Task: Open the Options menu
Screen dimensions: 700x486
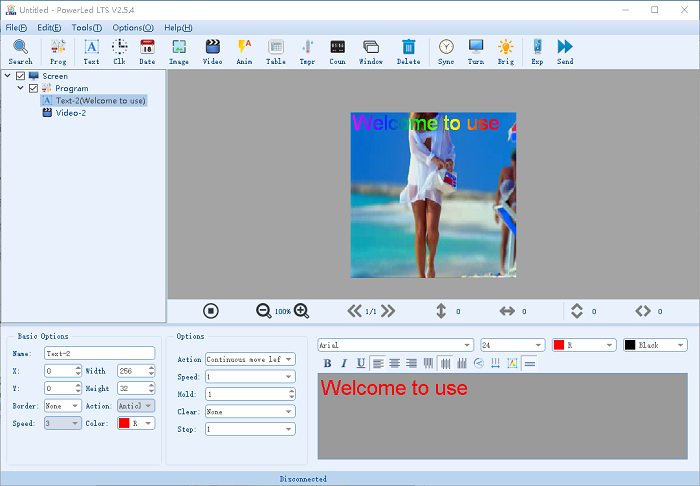Action: [x=132, y=28]
